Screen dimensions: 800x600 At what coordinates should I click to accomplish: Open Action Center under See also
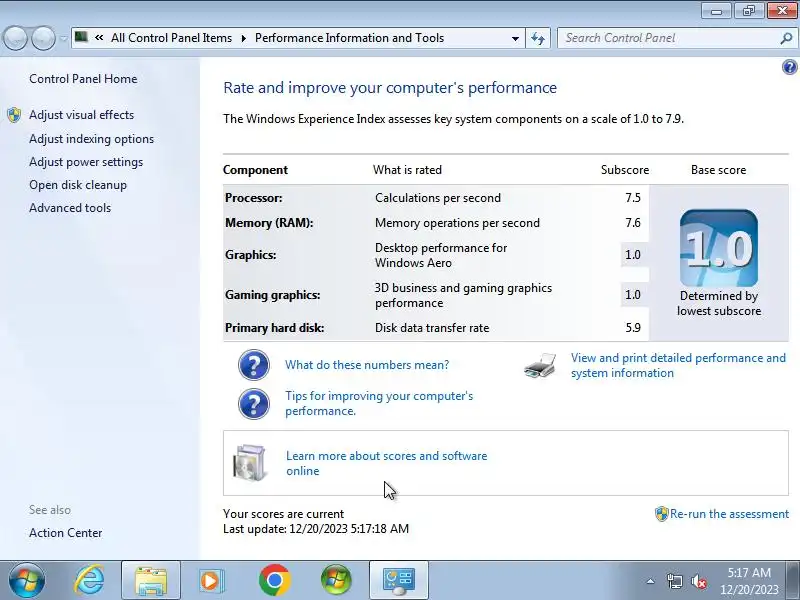click(x=66, y=533)
